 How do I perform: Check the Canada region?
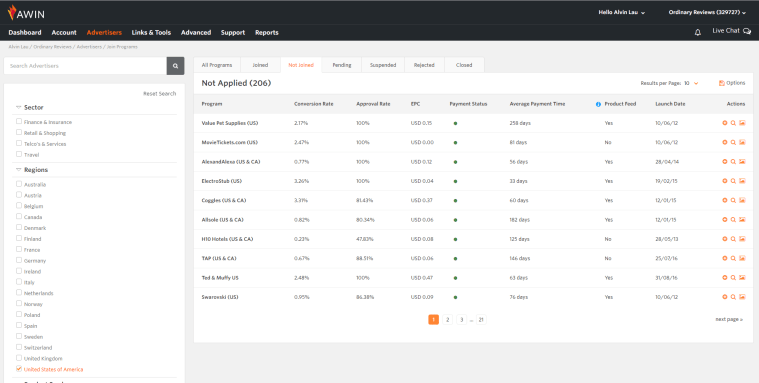pyautogui.click(x=19, y=216)
